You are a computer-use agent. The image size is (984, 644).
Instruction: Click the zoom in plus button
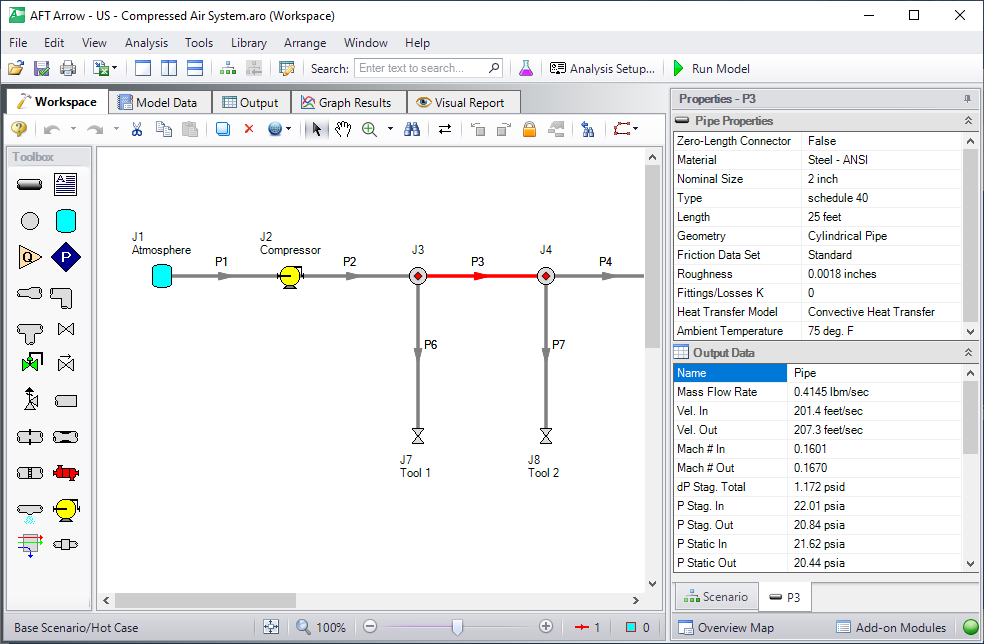(x=546, y=626)
